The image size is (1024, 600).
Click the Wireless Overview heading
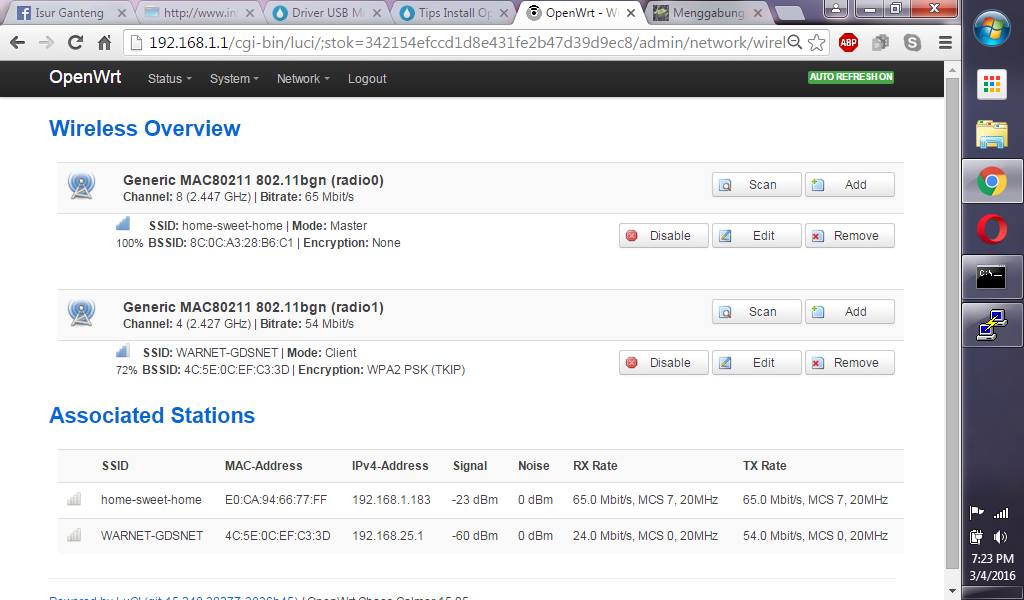144,128
